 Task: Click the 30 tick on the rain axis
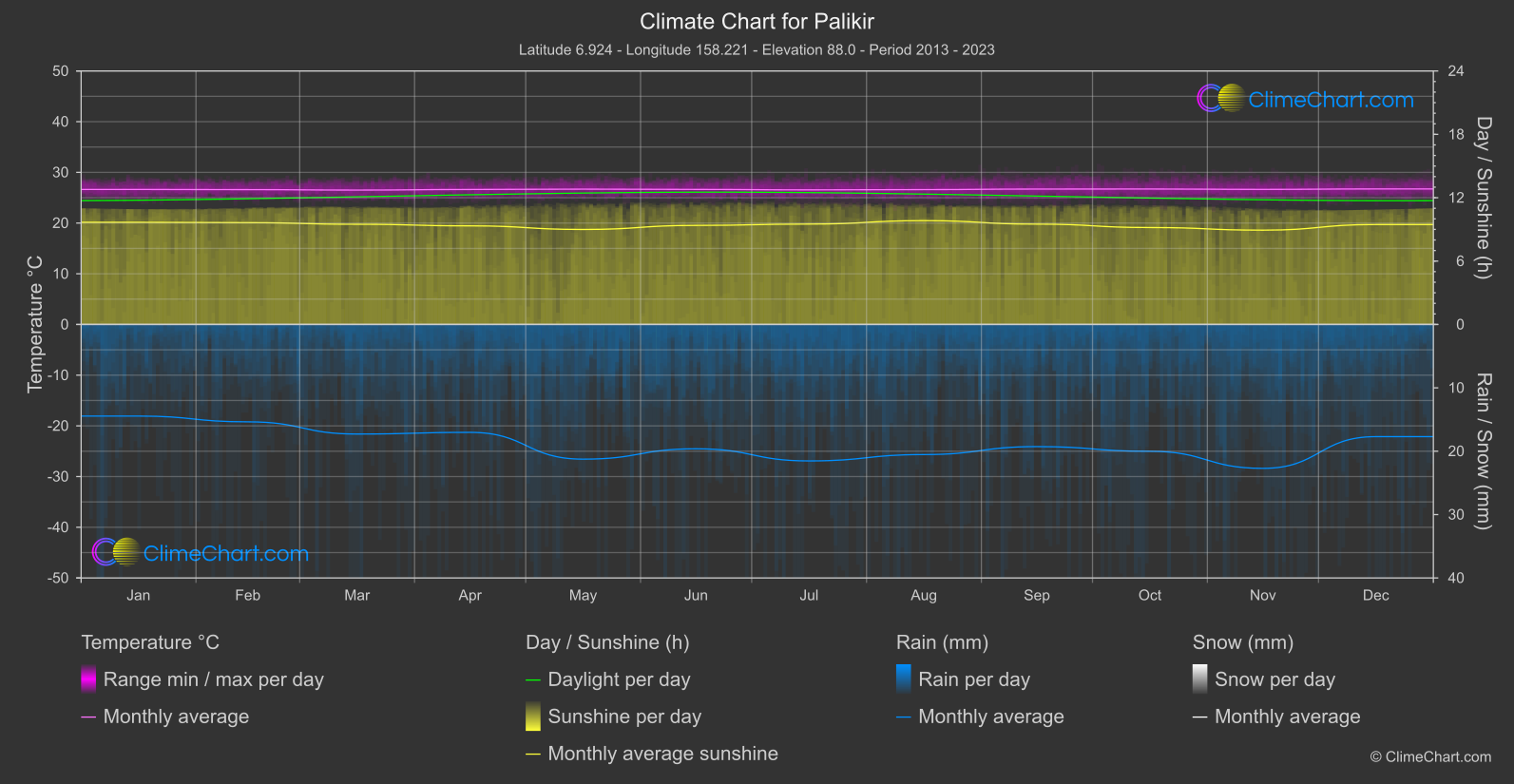[1455, 514]
